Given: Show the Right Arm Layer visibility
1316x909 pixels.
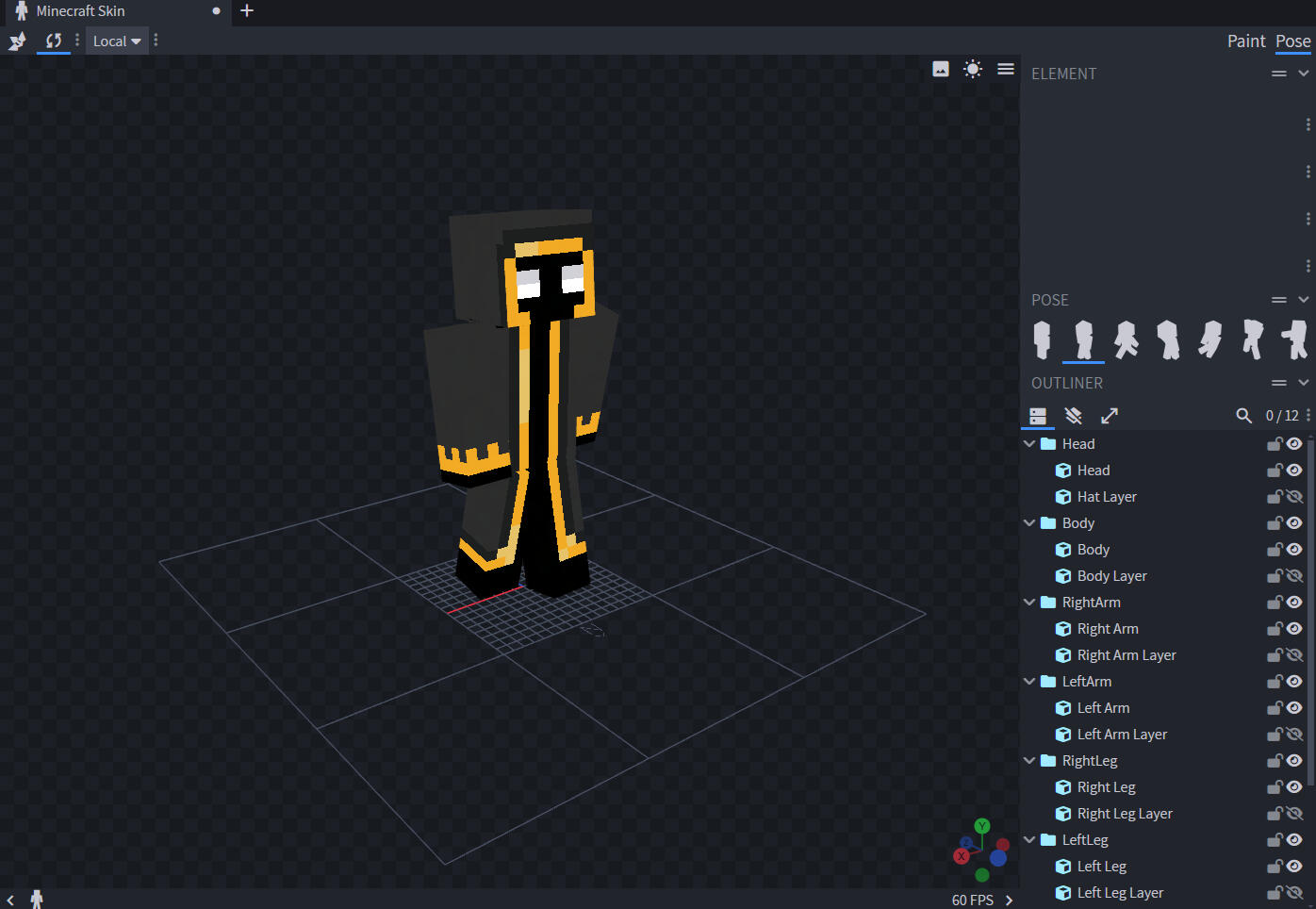Looking at the screenshot, I should pyautogui.click(x=1295, y=655).
